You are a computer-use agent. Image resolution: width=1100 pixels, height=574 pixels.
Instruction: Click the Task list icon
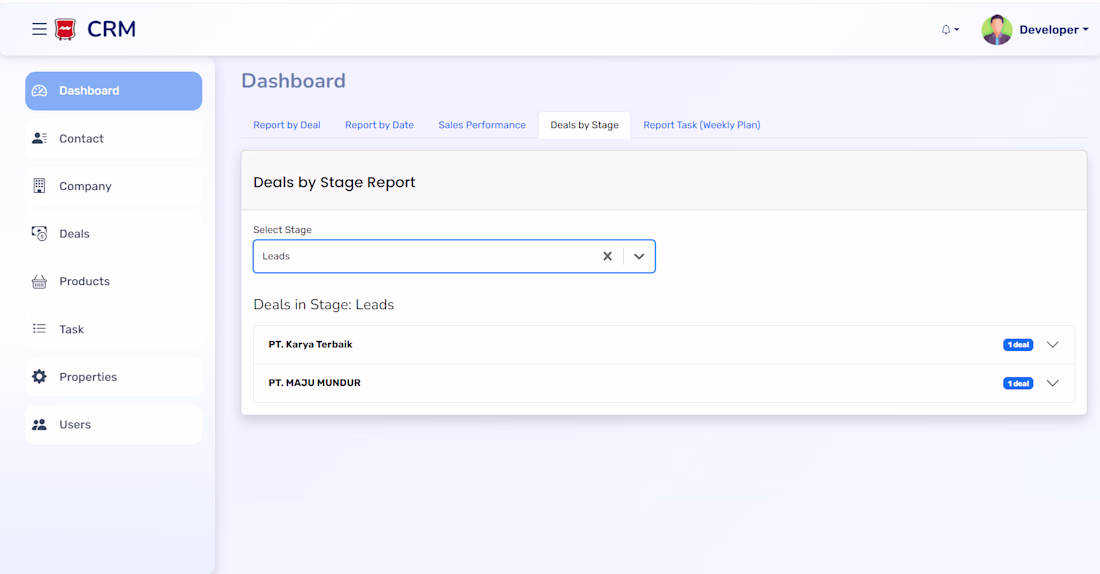[x=39, y=328]
